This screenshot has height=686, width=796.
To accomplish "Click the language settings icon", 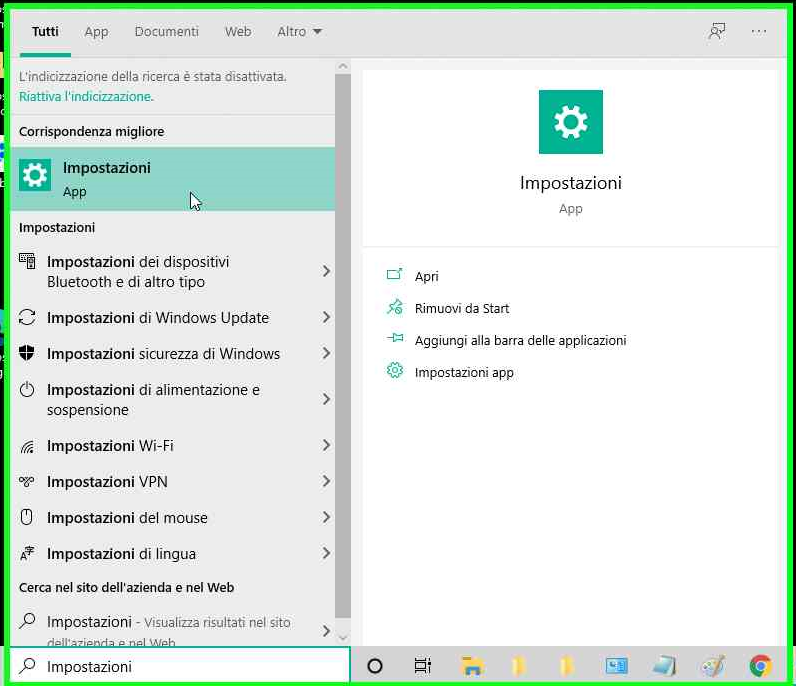I will pos(27,553).
